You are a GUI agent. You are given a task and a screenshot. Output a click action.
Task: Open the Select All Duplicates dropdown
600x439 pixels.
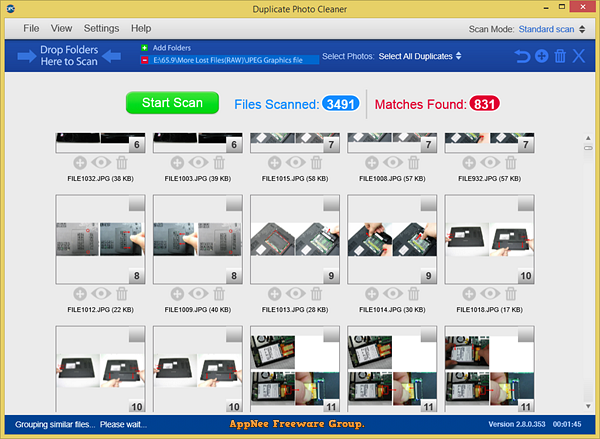click(420, 56)
